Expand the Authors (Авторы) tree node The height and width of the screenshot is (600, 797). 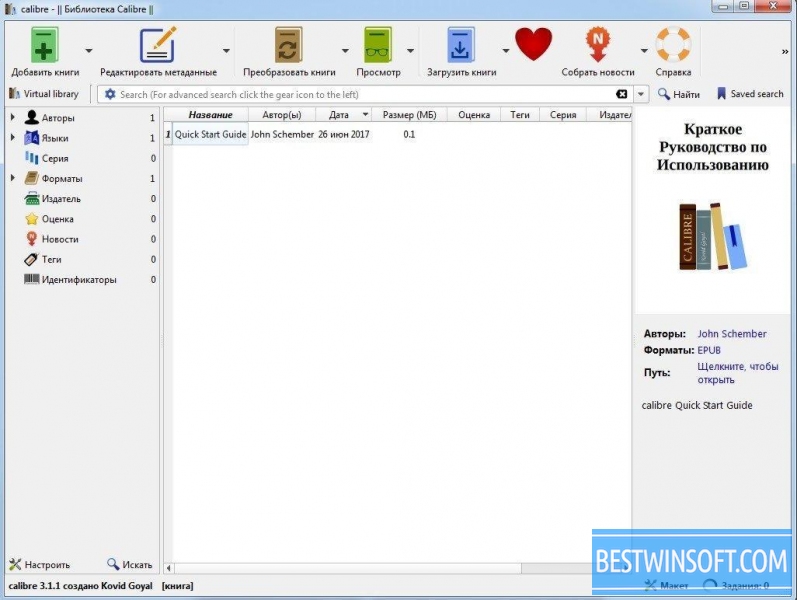(13, 117)
